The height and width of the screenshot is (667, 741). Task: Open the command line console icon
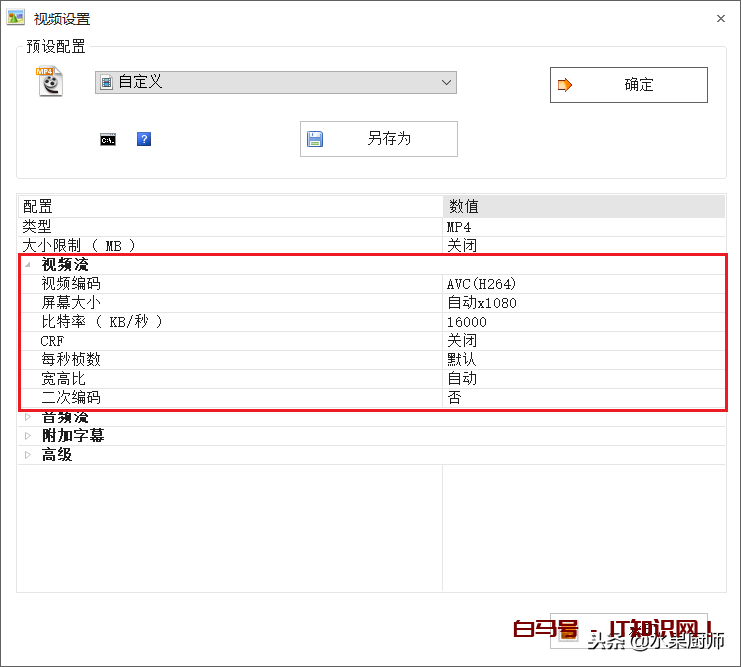click(x=108, y=139)
